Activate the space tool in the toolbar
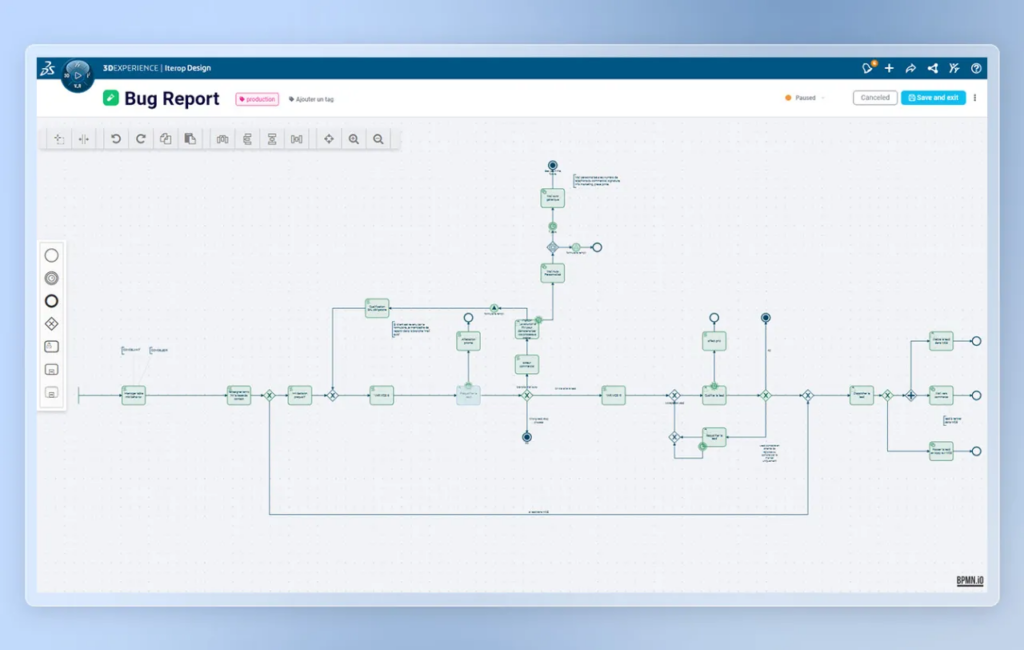1024x650 pixels. pyautogui.click(x=84, y=139)
